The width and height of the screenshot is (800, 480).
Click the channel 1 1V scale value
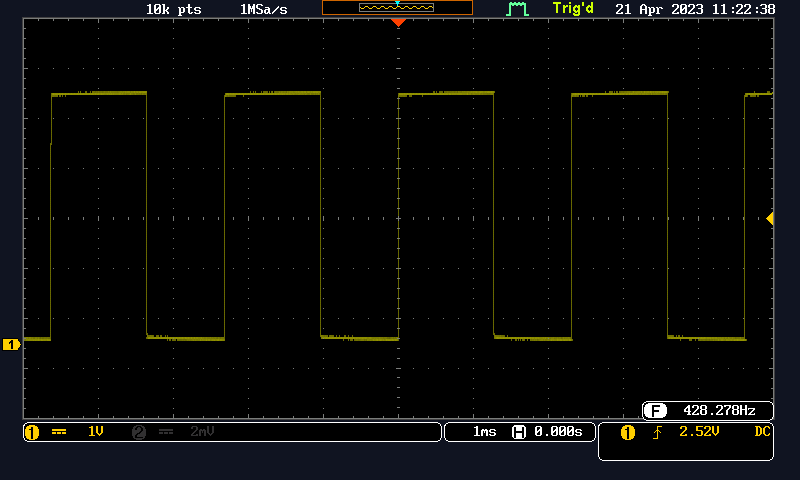click(95, 432)
